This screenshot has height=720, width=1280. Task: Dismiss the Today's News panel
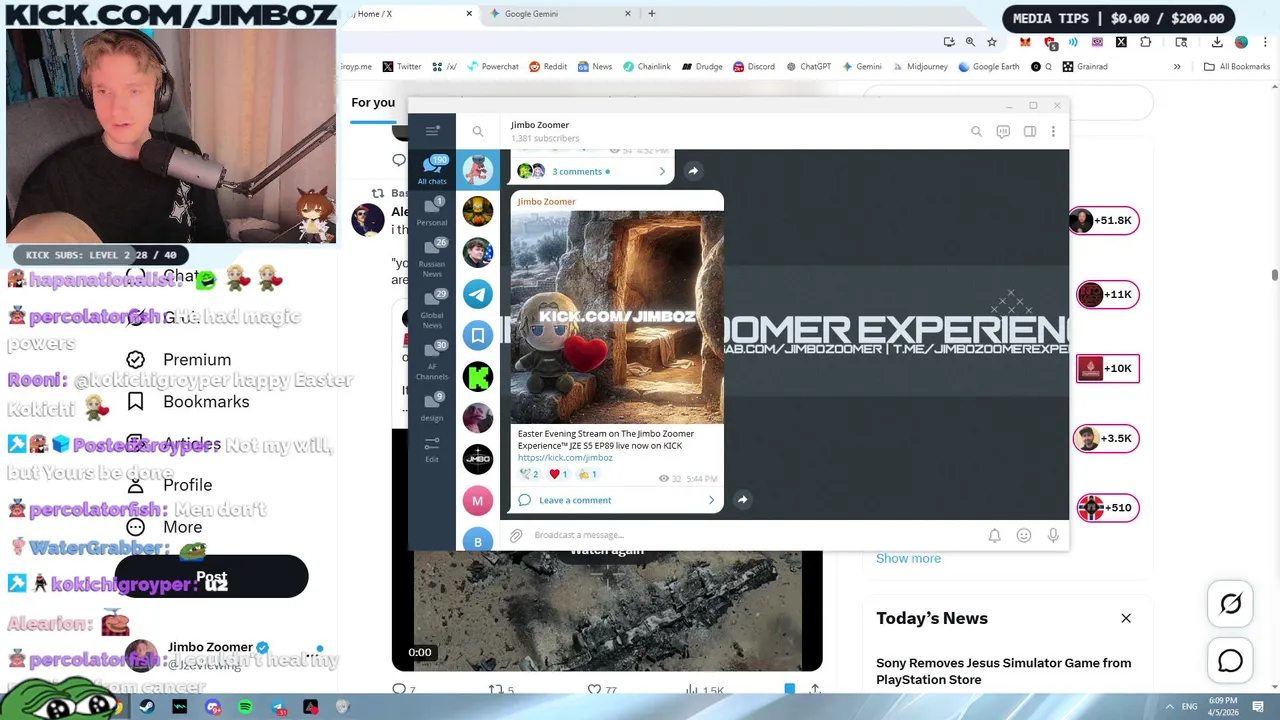[1126, 618]
